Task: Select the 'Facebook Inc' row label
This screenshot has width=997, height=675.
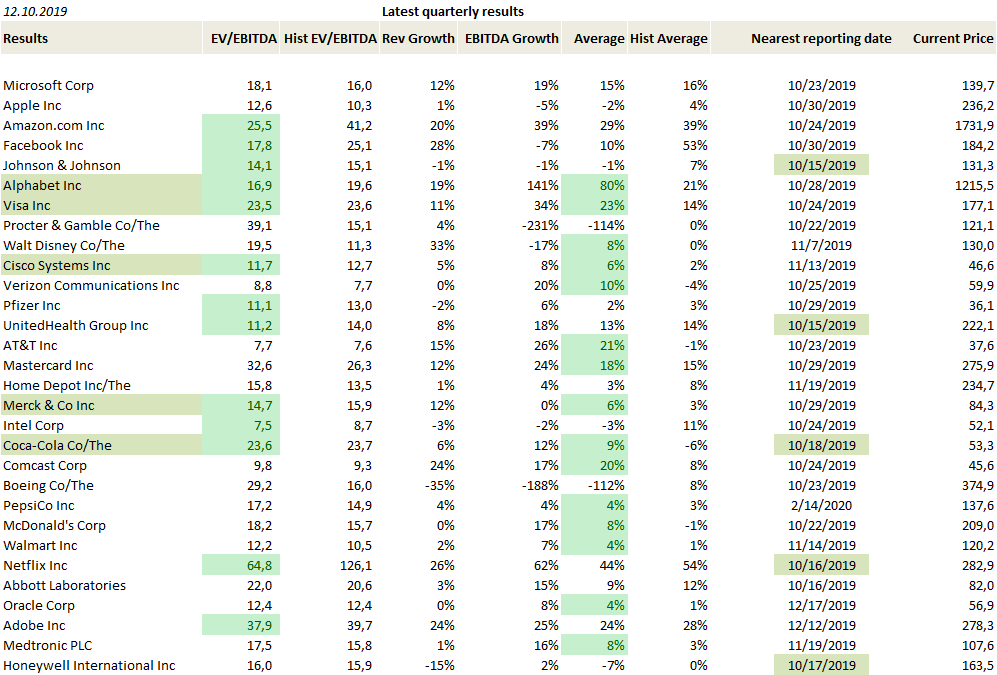Action: pos(43,146)
